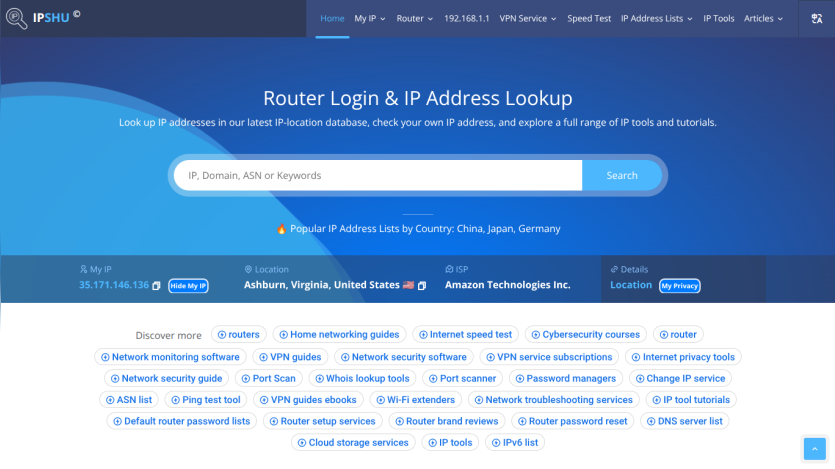Open the Router brand reviews tag
The height and width of the screenshot is (469, 835).
click(447, 421)
